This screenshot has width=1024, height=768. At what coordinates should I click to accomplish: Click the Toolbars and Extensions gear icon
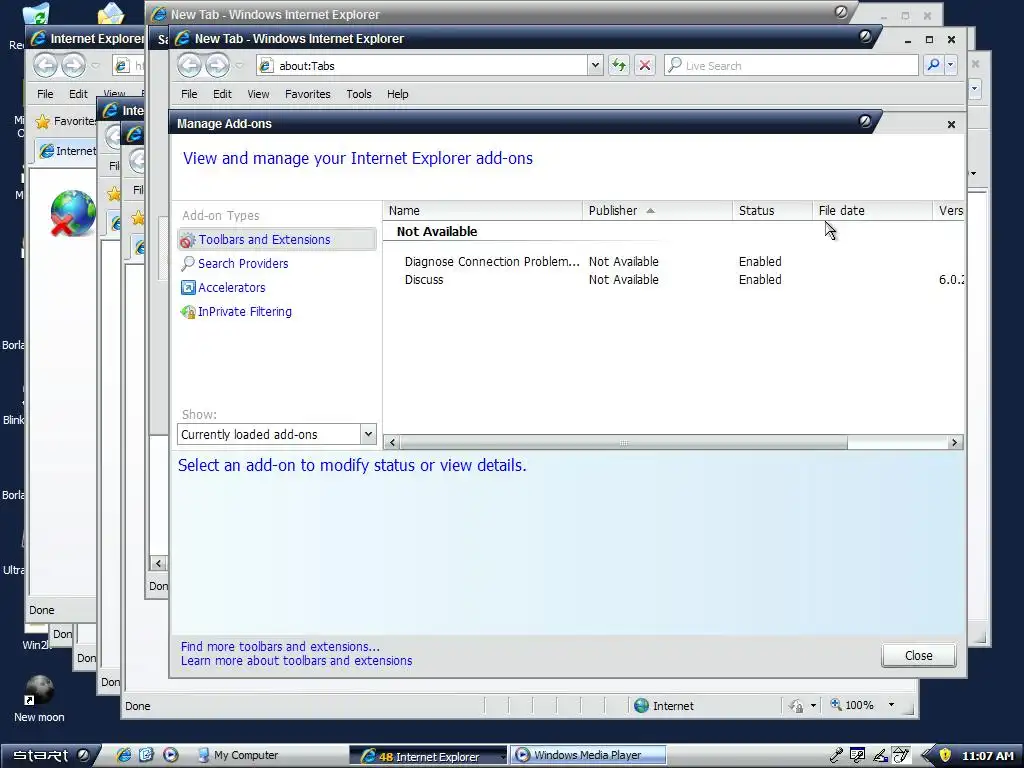188,240
